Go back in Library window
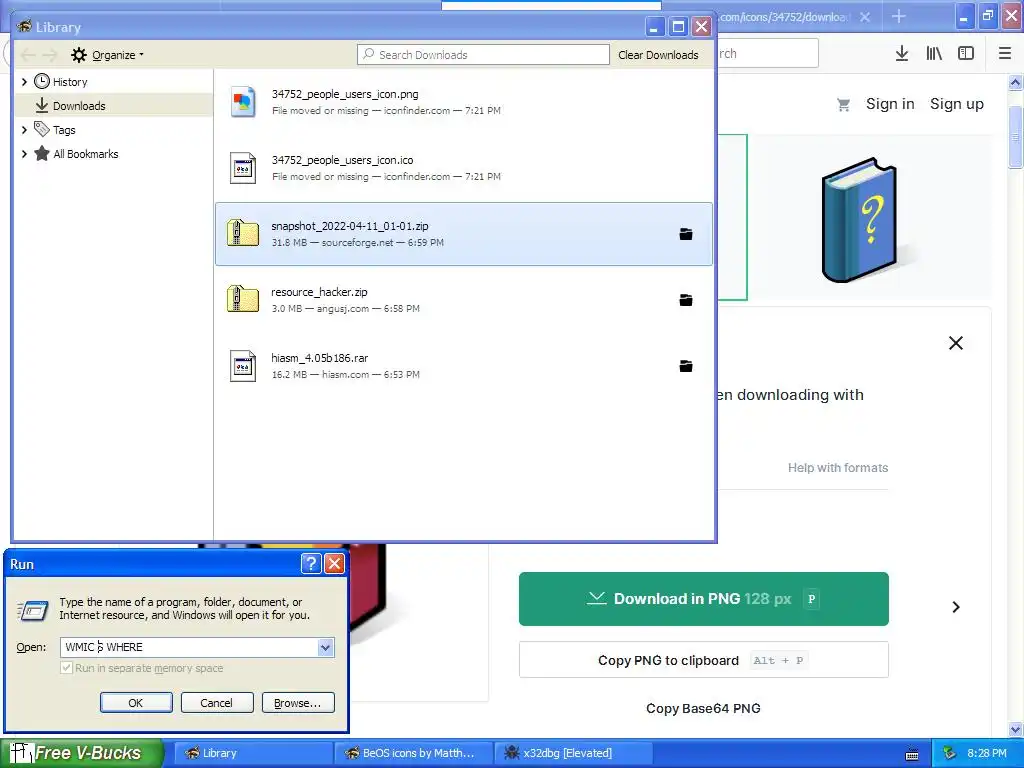This screenshot has width=1024, height=768. tap(27, 55)
